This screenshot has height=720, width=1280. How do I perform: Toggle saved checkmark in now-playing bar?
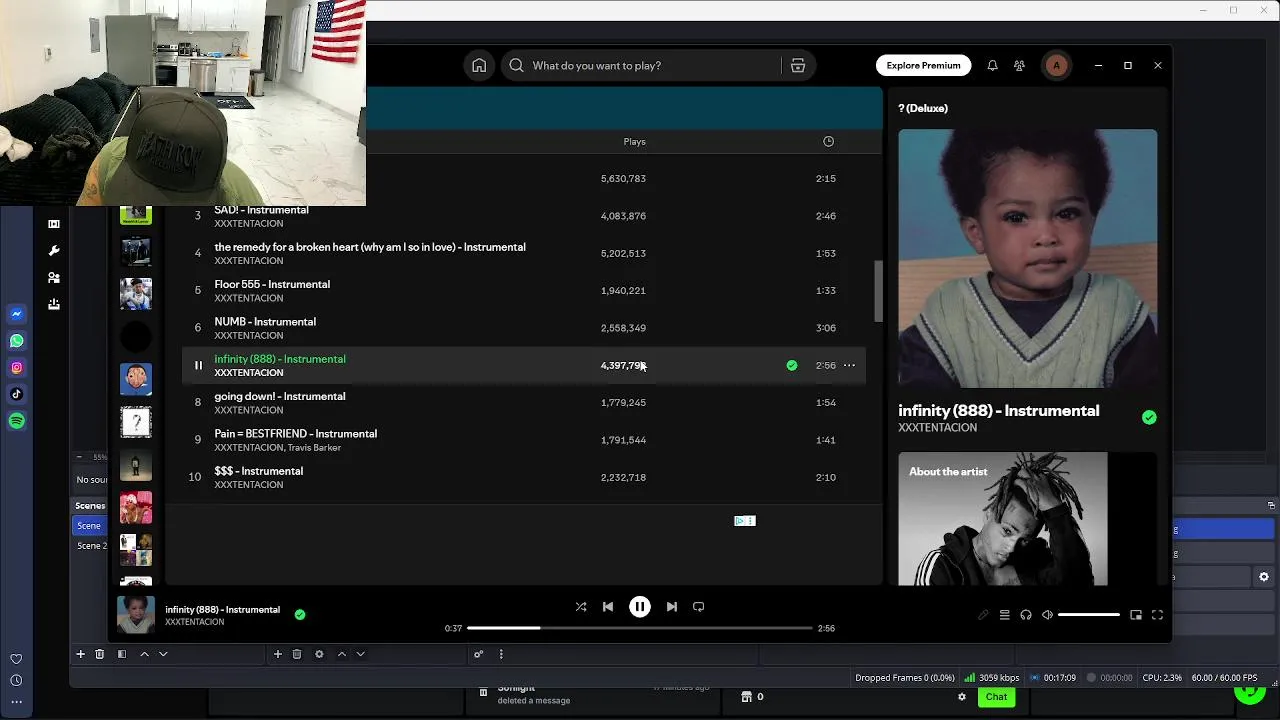coord(300,615)
